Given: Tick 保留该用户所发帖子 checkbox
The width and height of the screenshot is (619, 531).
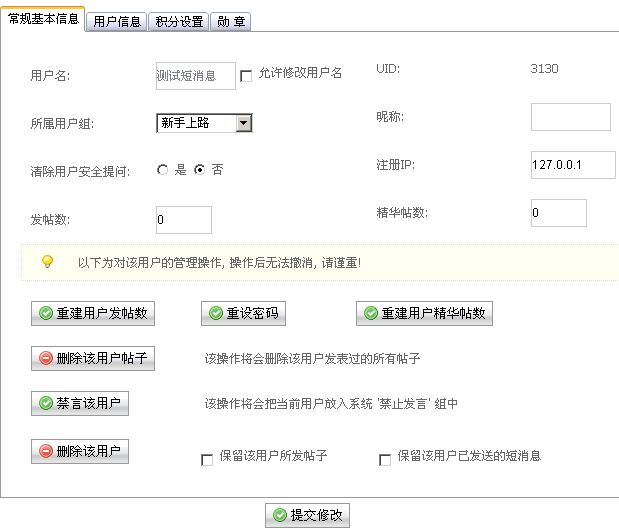Looking at the screenshot, I should pyautogui.click(x=207, y=460).
